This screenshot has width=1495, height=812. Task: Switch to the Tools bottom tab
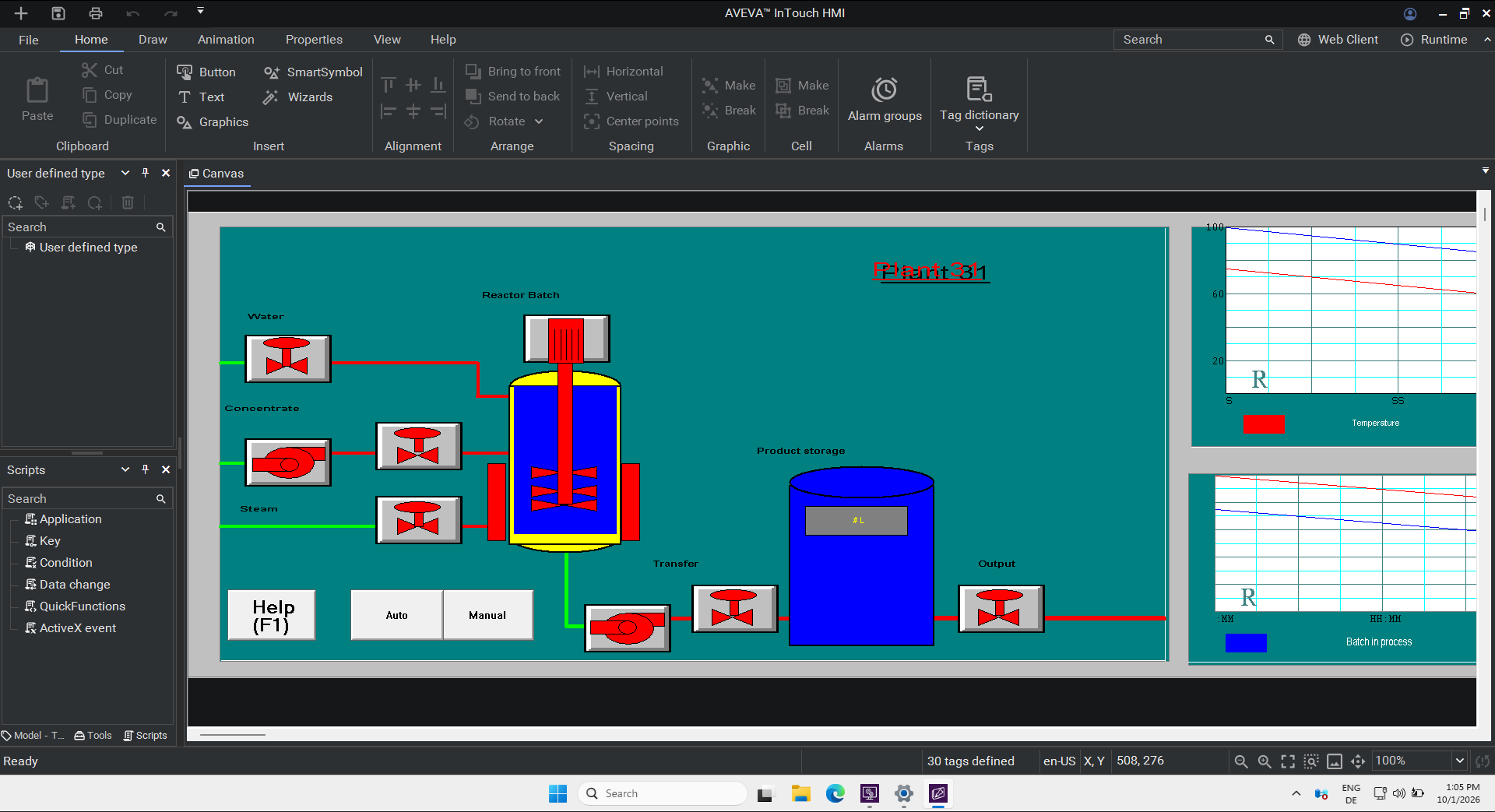93,735
